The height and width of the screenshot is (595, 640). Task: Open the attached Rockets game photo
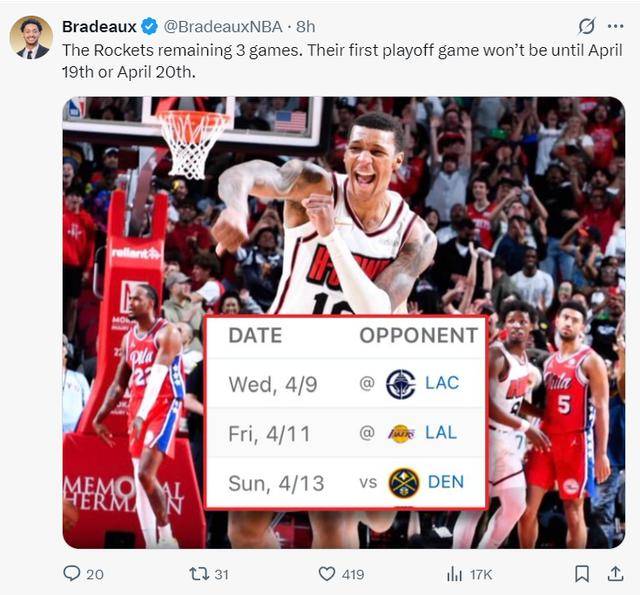pyautogui.click(x=344, y=322)
